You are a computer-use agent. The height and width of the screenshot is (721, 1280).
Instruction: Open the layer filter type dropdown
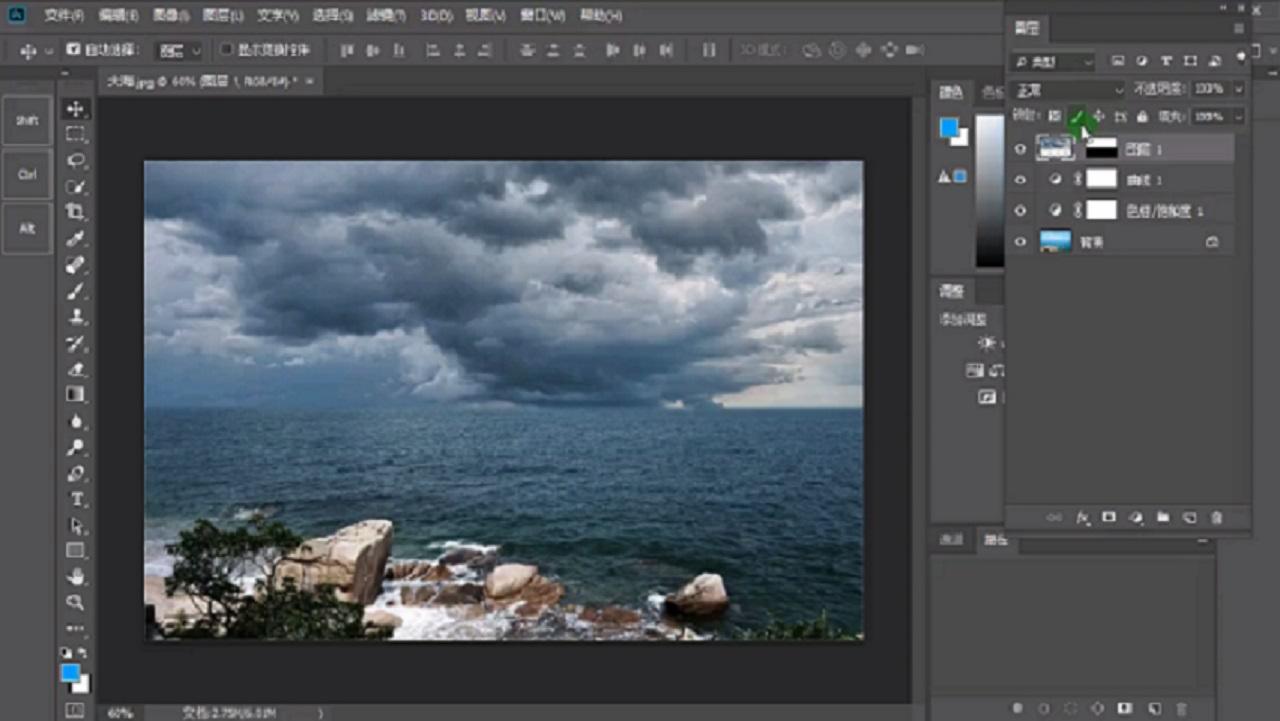pos(1053,62)
